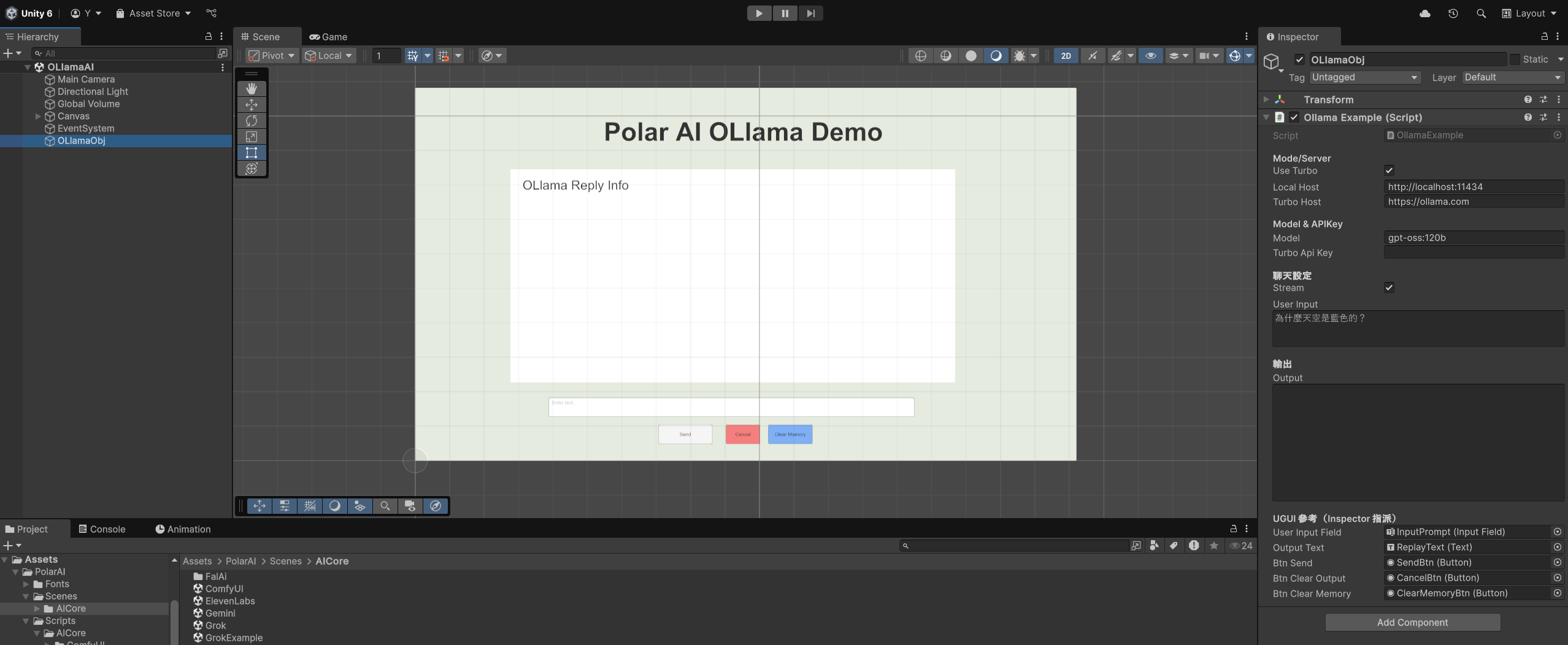Image resolution: width=1568 pixels, height=645 pixels.
Task: Open the Layout dropdown
Action: point(1529,13)
